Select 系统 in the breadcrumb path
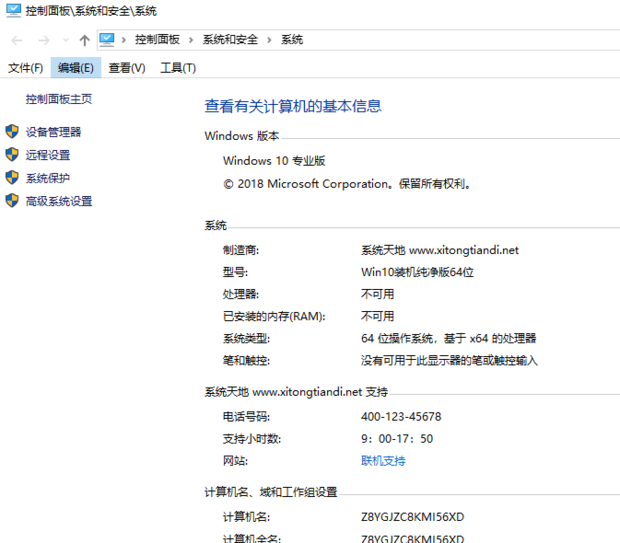Viewport: 620px width, 543px height. tap(292, 40)
